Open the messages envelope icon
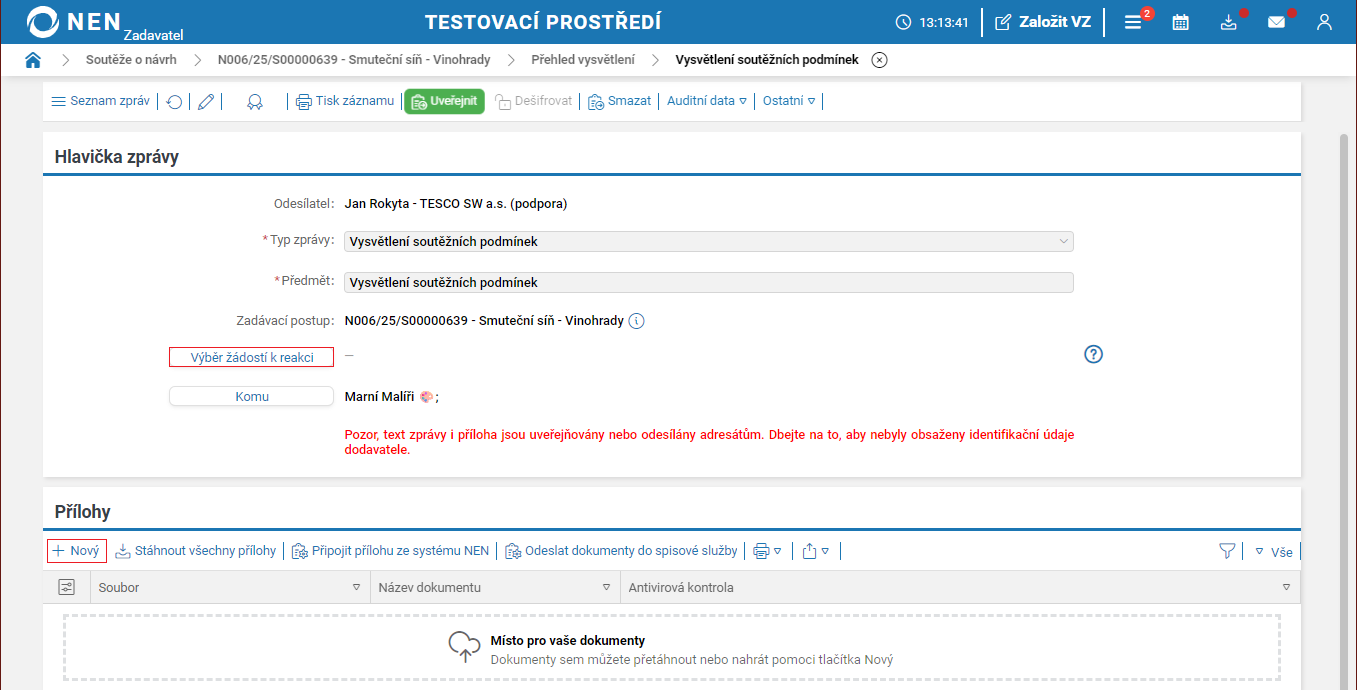 1276,22
